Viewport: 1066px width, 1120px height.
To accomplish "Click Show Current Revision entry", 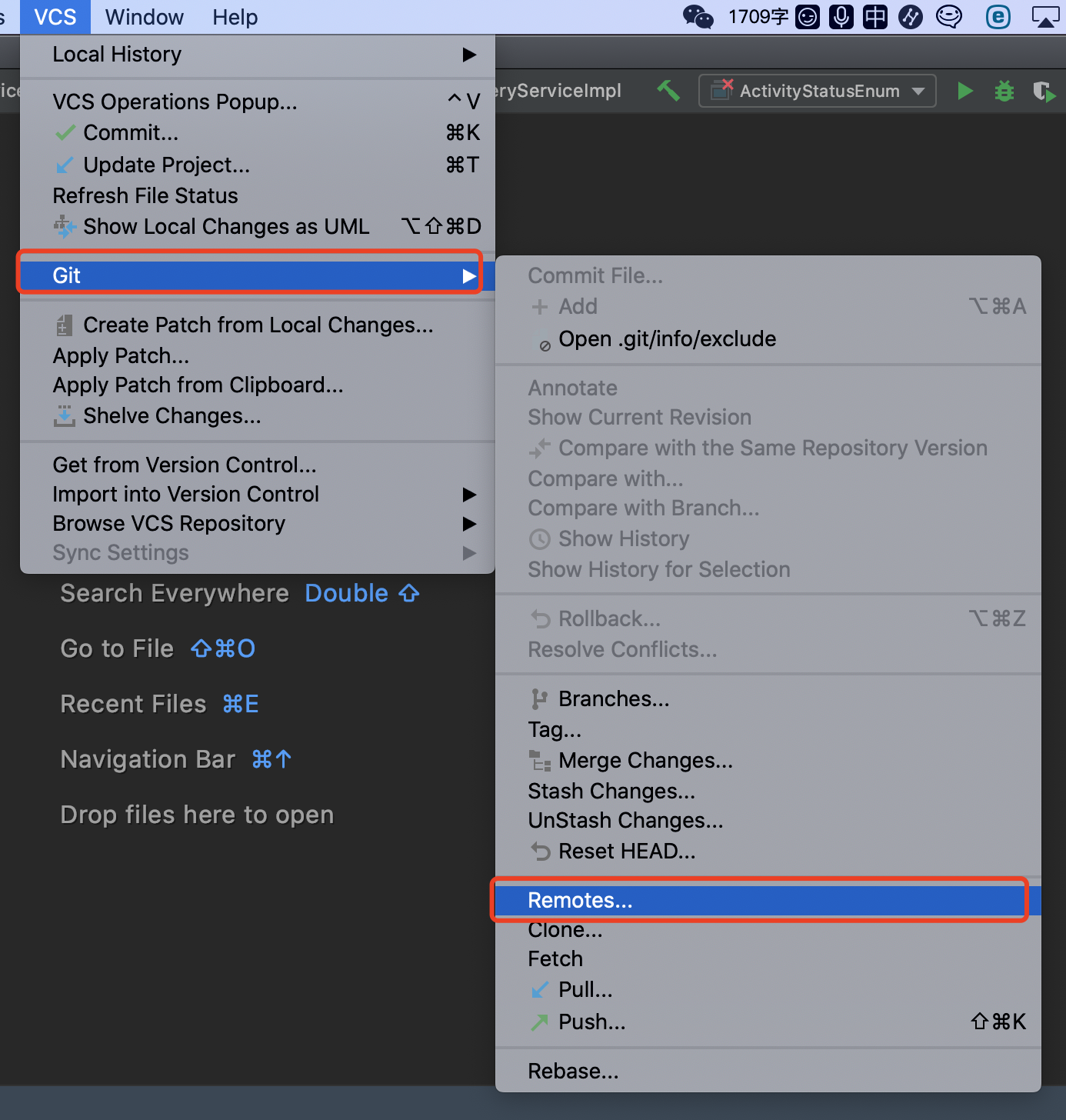I will pos(768,417).
